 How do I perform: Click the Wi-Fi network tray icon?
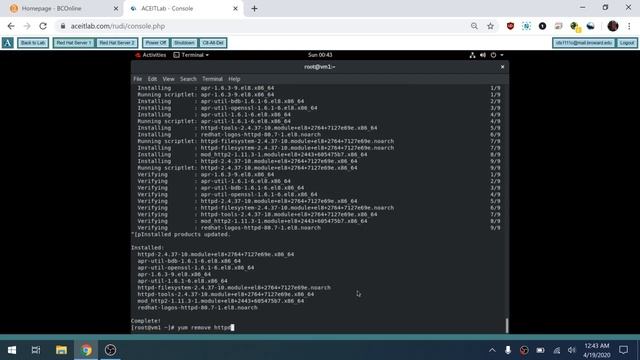coord(556,350)
